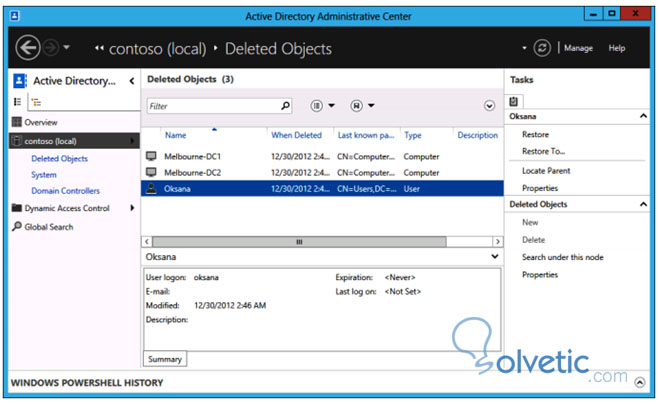Viewport: 659px width, 404px height.
Task: Open Global Search
Action: pos(49,227)
